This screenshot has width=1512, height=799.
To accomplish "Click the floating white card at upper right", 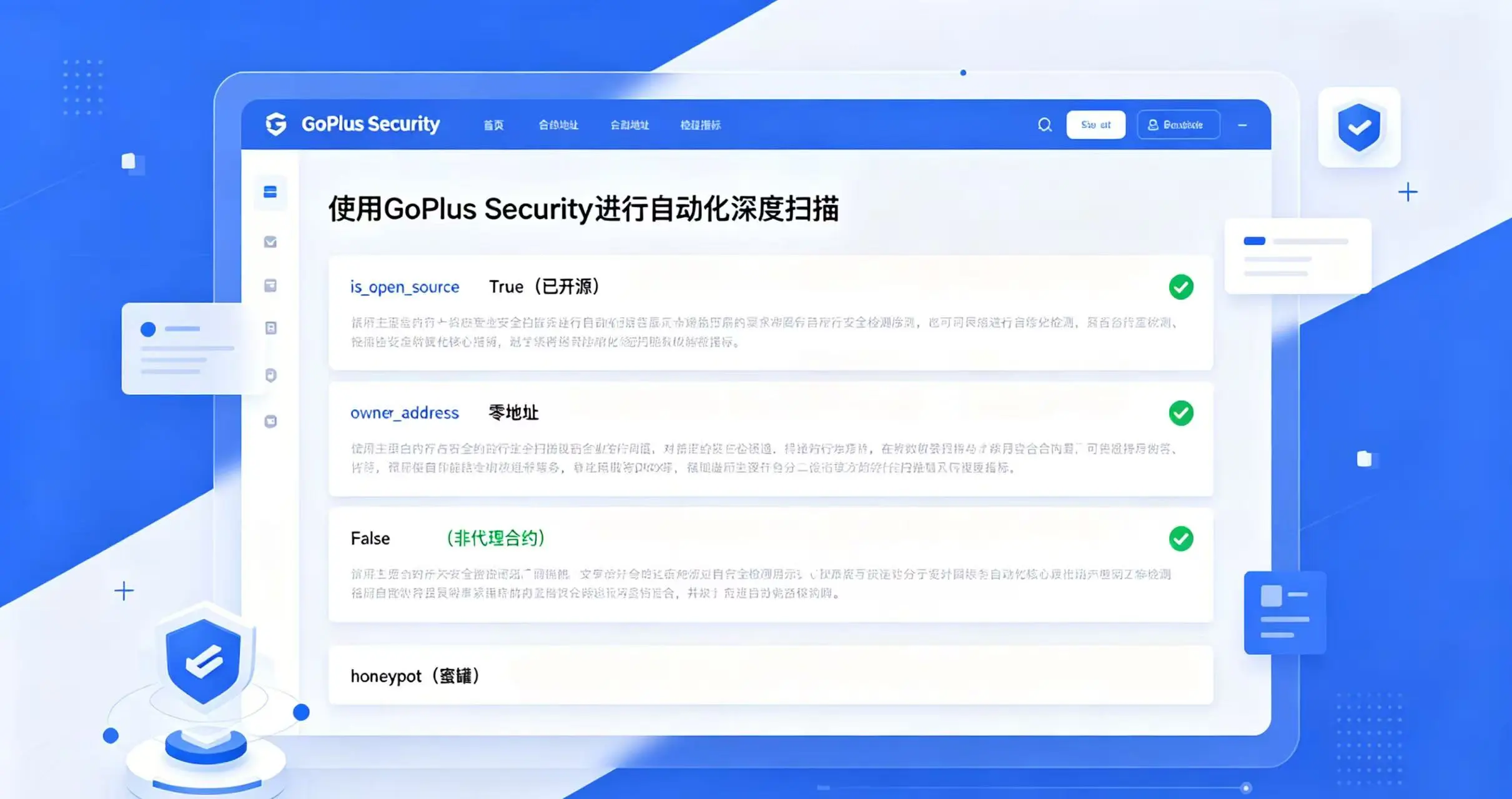I will pyautogui.click(x=1298, y=256).
